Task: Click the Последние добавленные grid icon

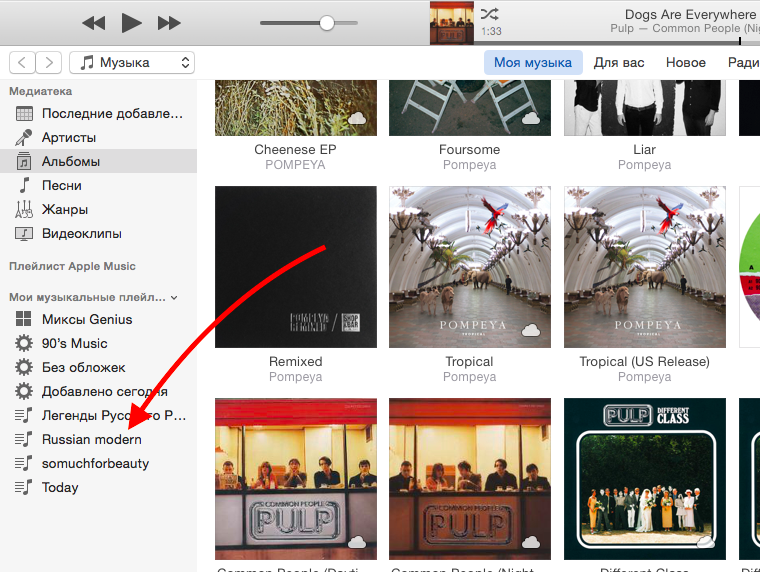Action: (x=24, y=113)
